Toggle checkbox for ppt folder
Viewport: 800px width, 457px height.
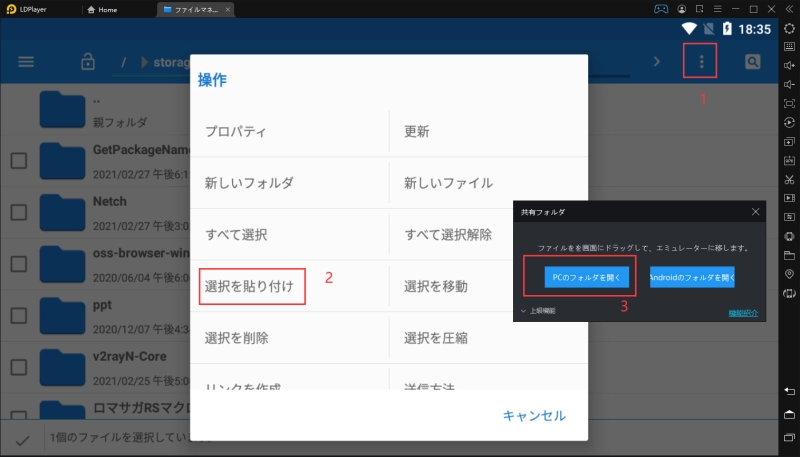point(19,315)
